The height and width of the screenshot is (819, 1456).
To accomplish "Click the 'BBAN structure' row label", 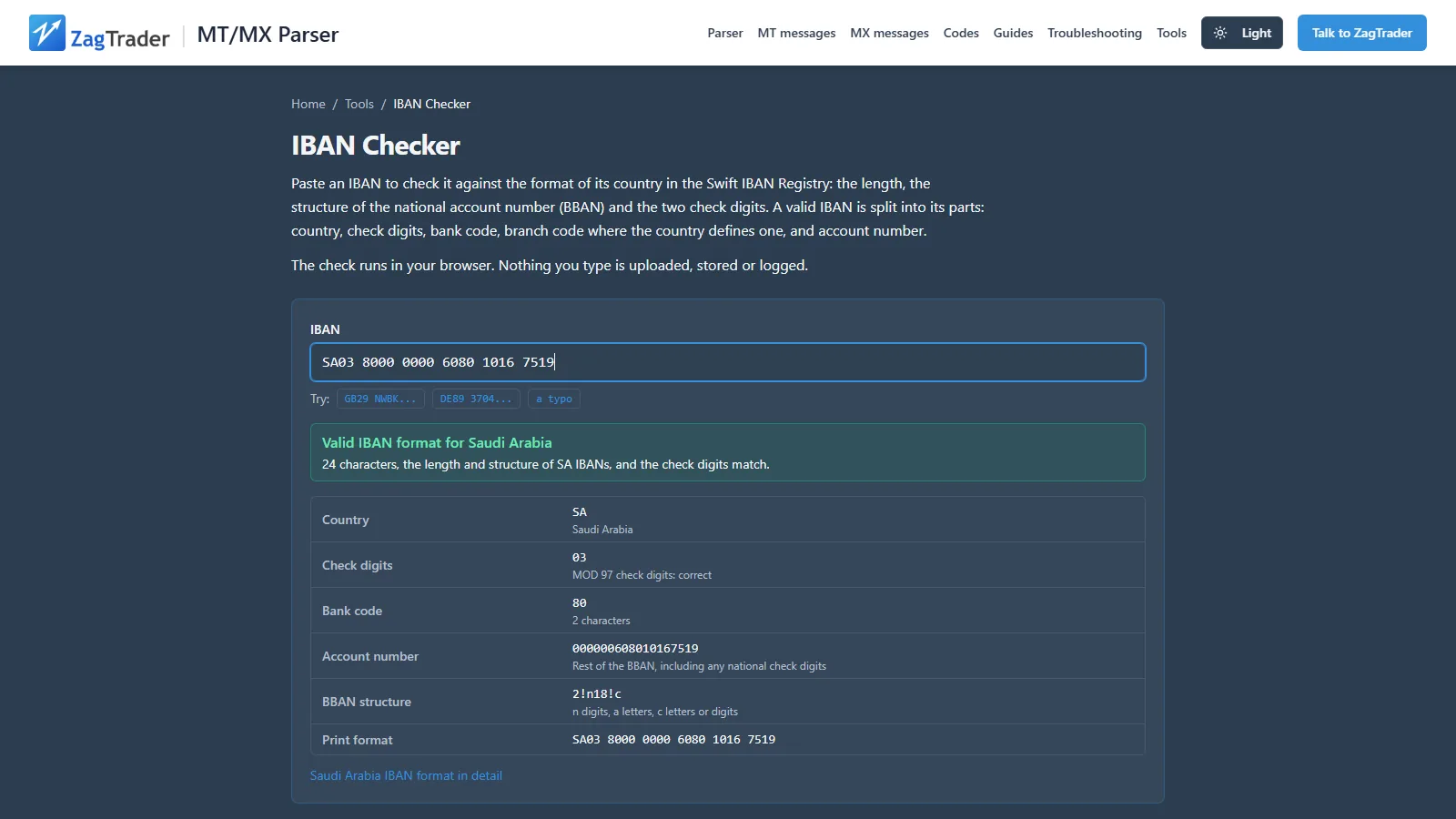I will point(367,702).
